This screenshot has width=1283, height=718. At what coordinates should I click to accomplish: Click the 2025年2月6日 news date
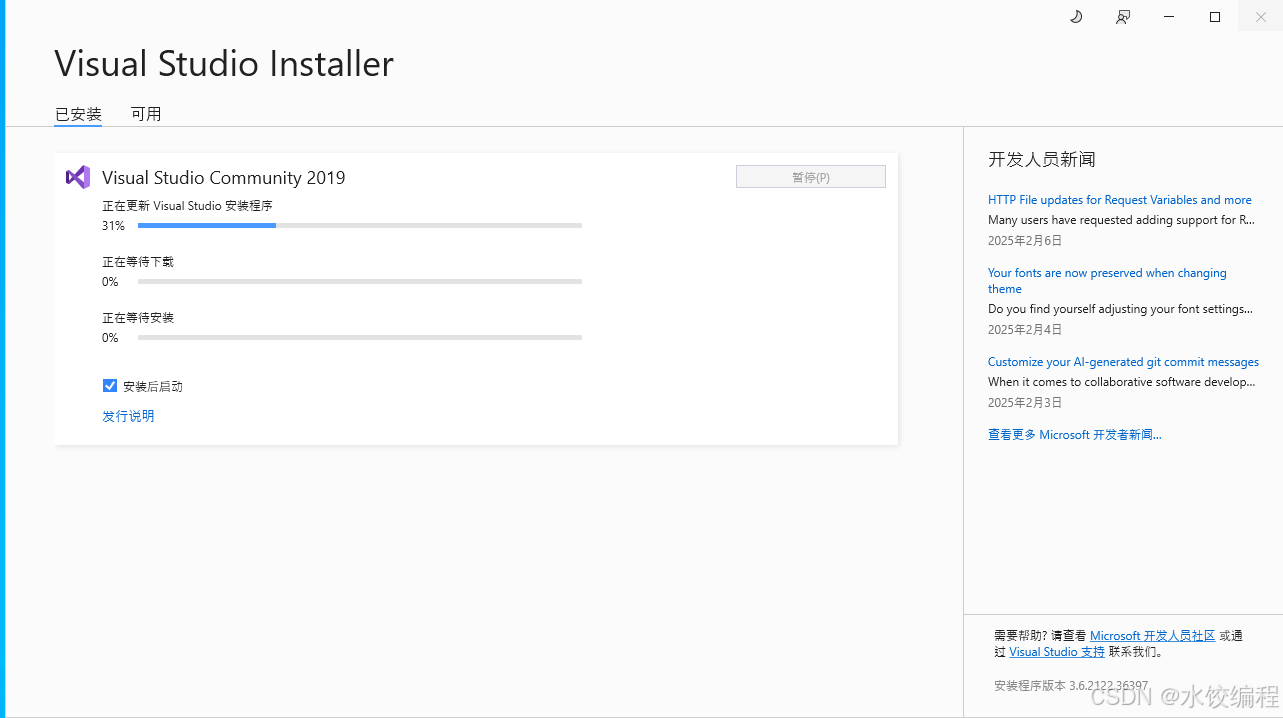1025,241
